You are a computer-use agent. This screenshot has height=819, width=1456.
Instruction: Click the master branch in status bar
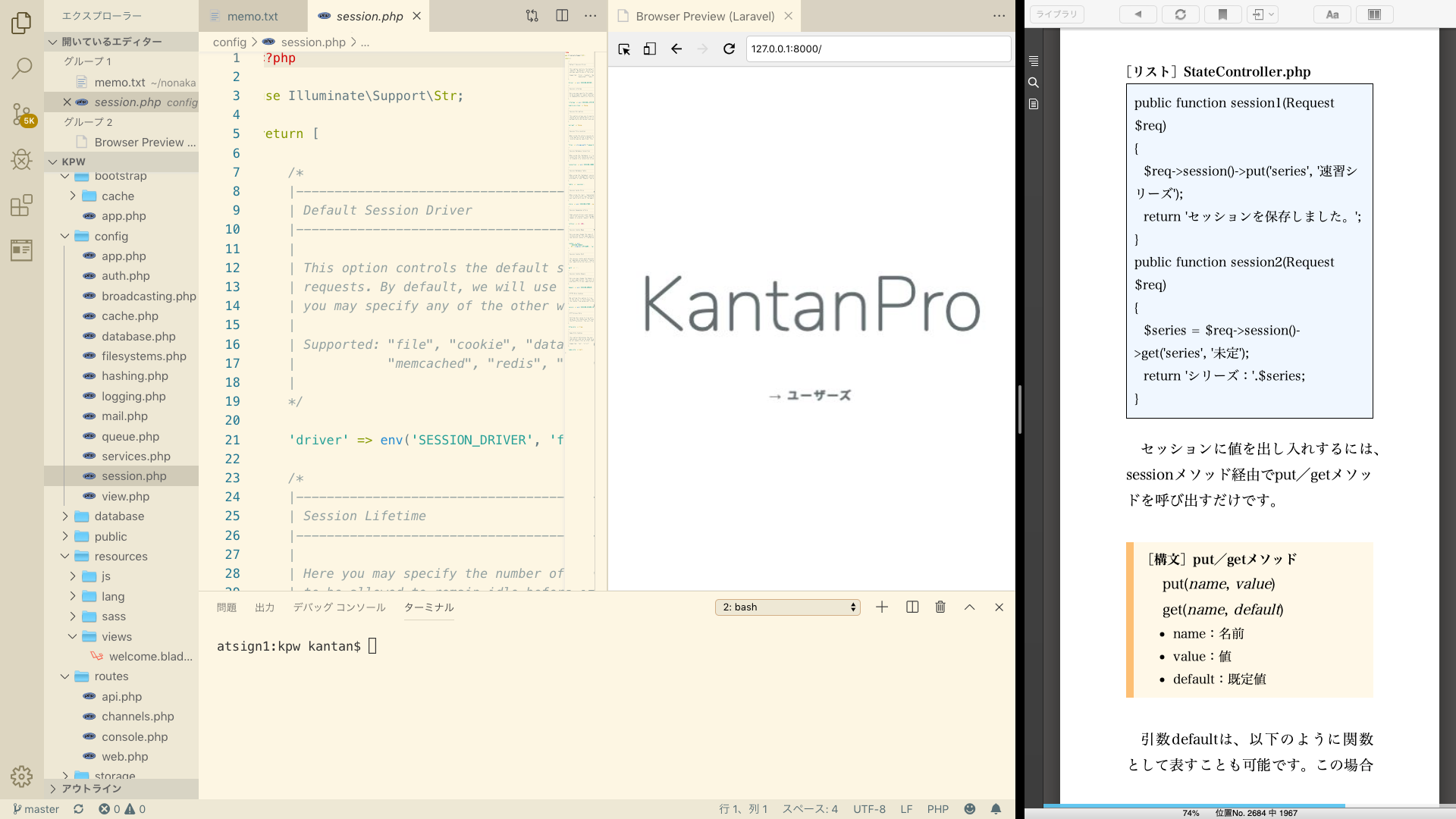coord(36,809)
